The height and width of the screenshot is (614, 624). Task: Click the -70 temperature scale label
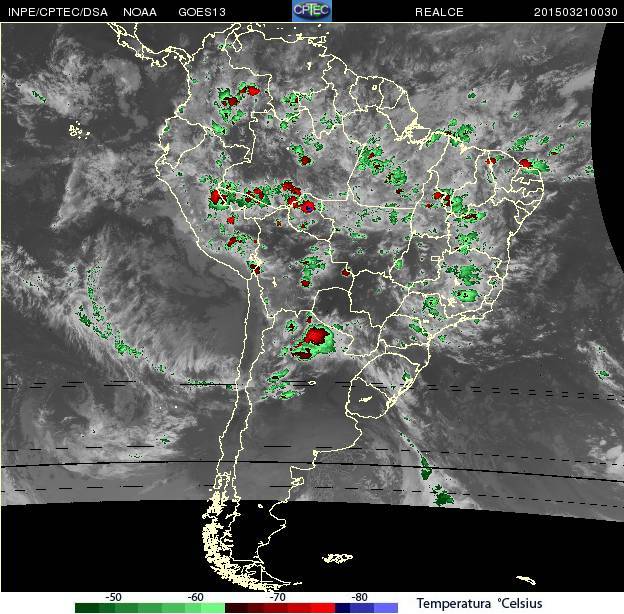277,597
